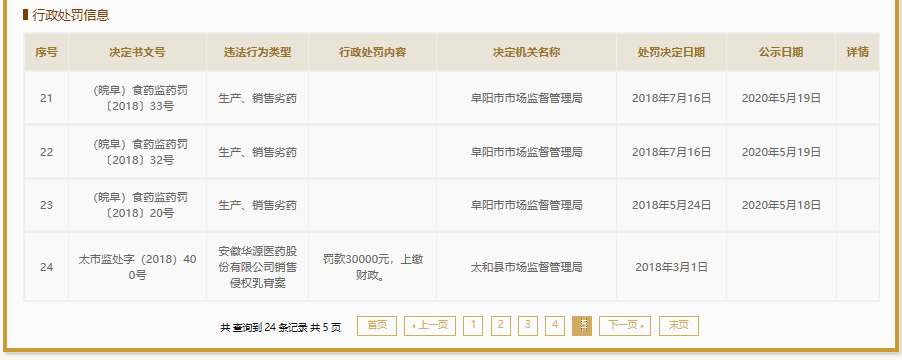Jump to the last page (末页)
The height and width of the screenshot is (360, 902).
679,325
